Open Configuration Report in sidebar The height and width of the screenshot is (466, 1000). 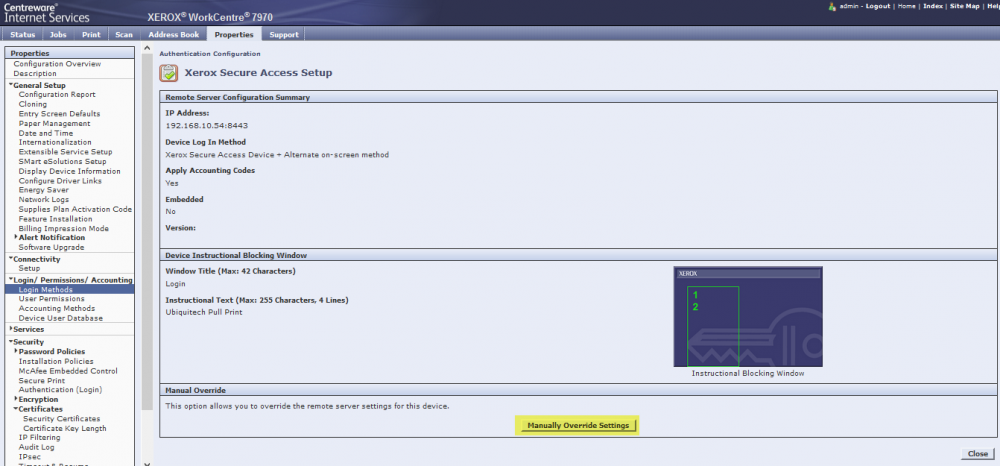(x=57, y=95)
